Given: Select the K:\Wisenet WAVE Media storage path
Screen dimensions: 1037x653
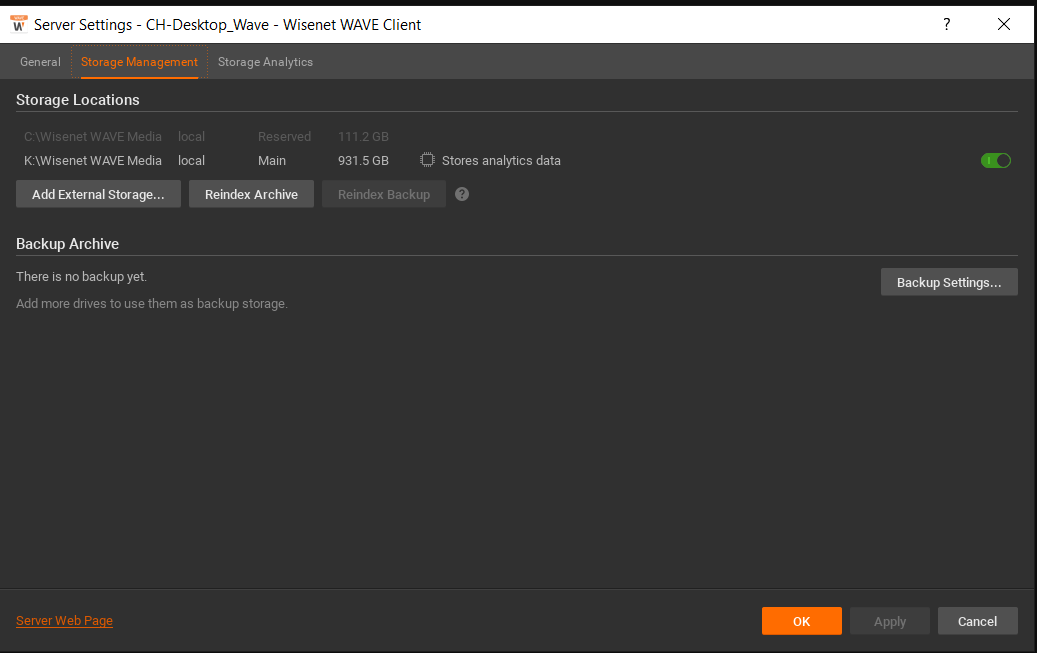Looking at the screenshot, I should [x=93, y=160].
